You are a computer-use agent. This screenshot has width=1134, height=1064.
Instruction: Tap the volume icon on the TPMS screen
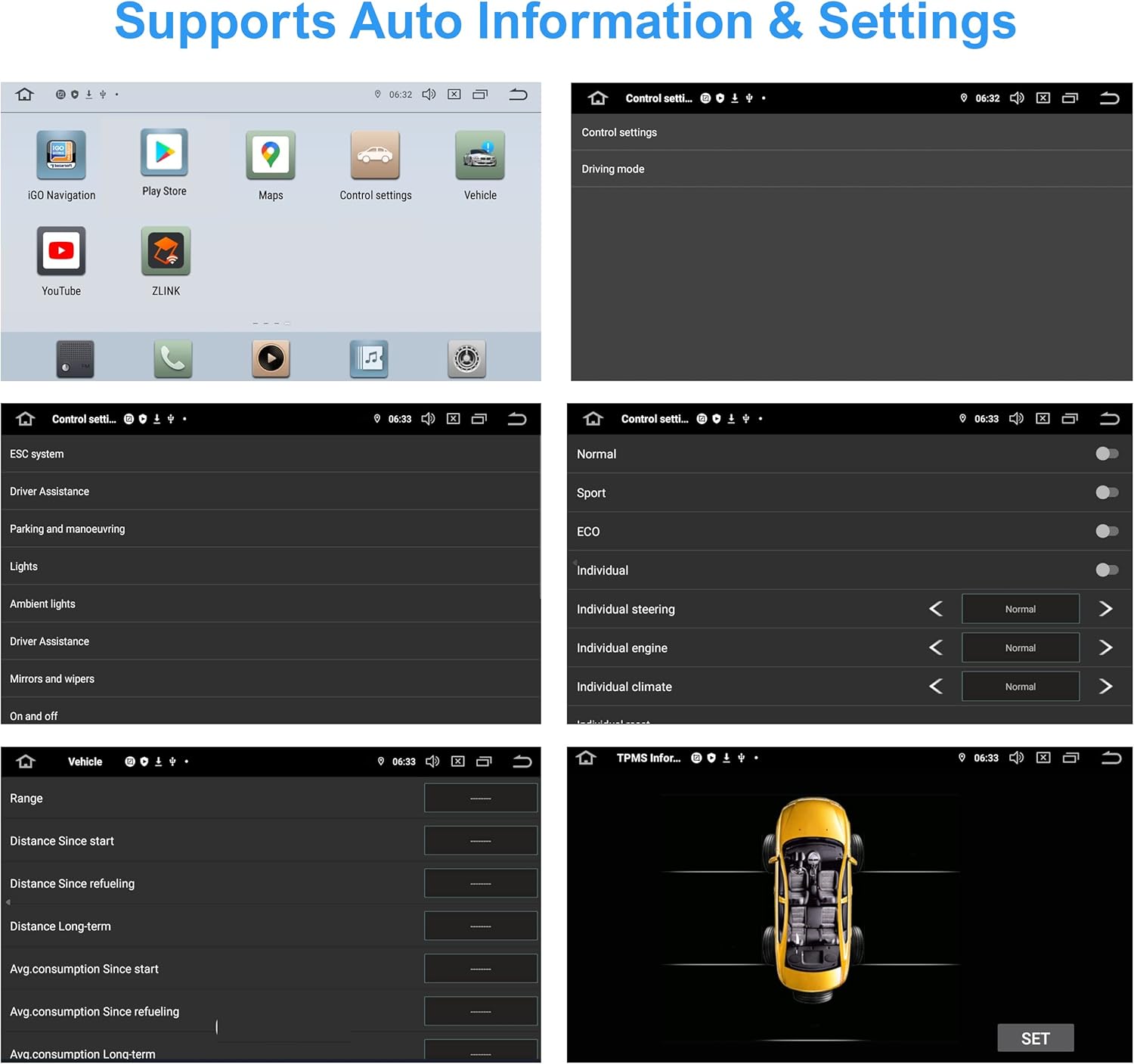1017,758
